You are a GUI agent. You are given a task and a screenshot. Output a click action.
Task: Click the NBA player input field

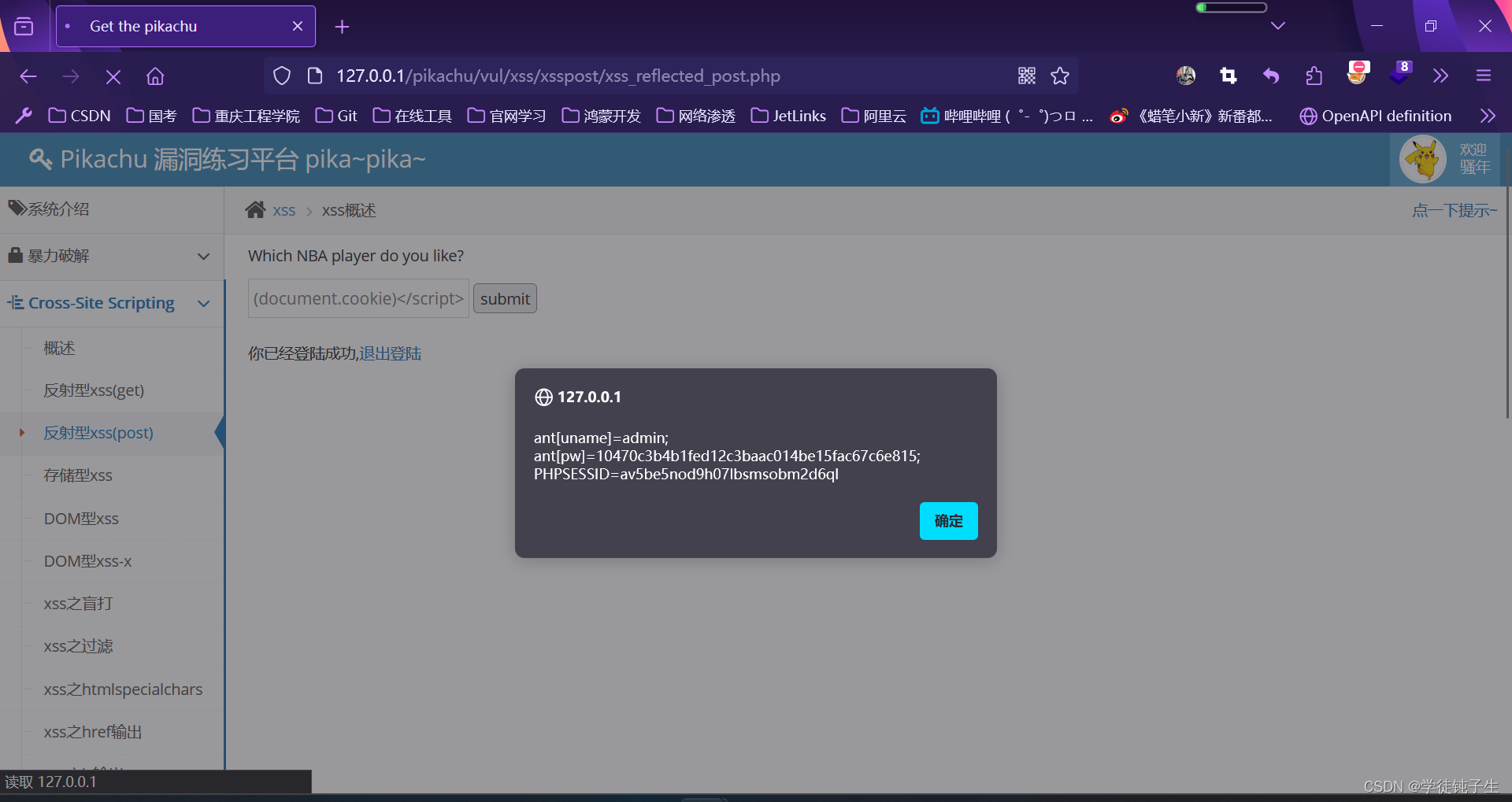pyautogui.click(x=358, y=298)
